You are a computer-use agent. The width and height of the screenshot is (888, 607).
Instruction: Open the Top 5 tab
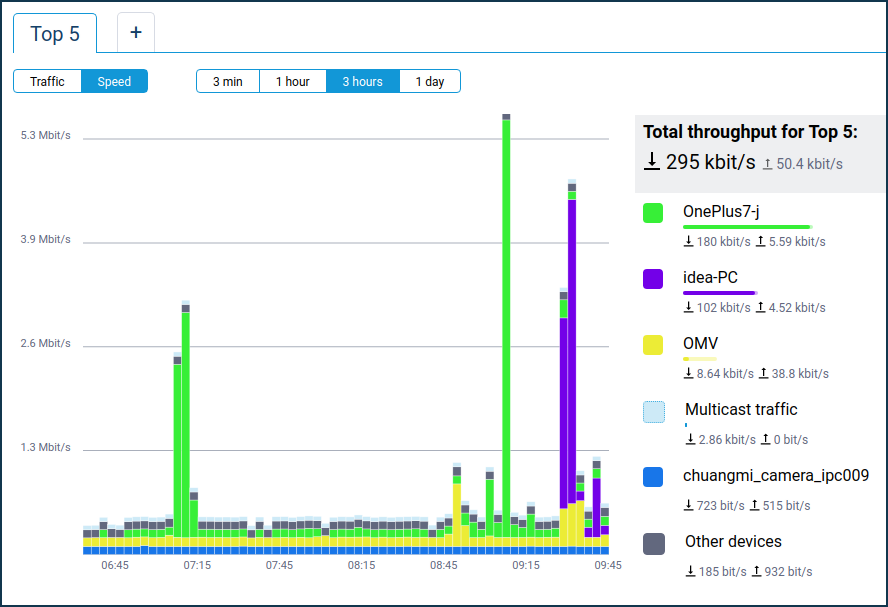55,33
